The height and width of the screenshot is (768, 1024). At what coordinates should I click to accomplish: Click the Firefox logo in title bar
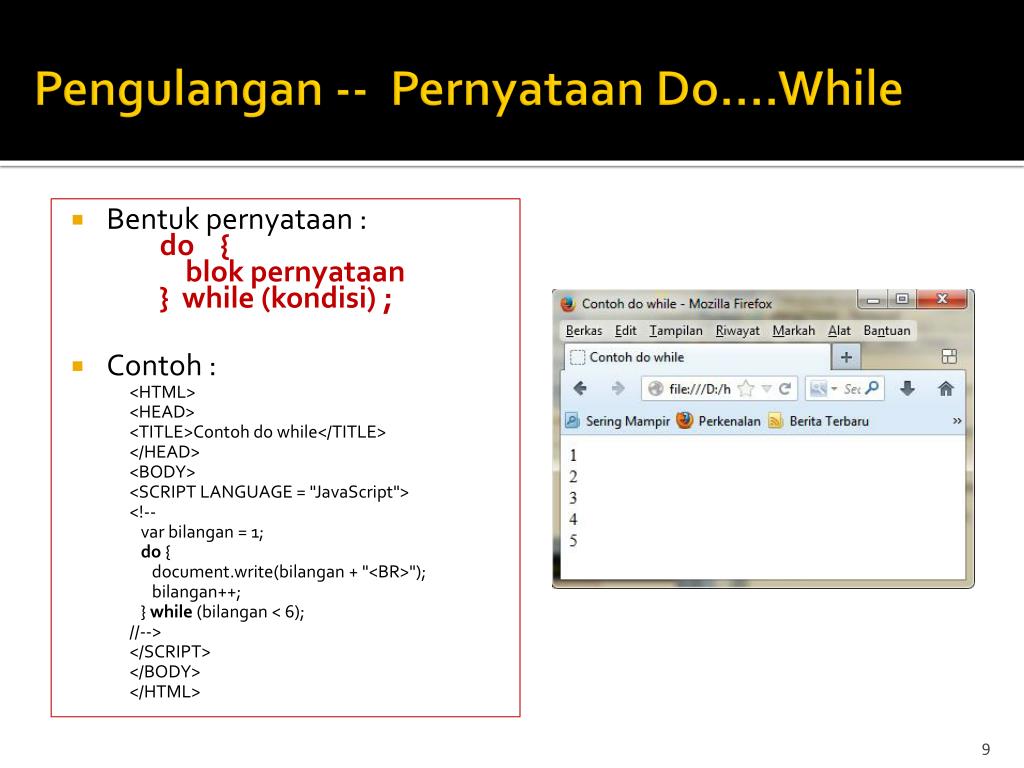568,304
